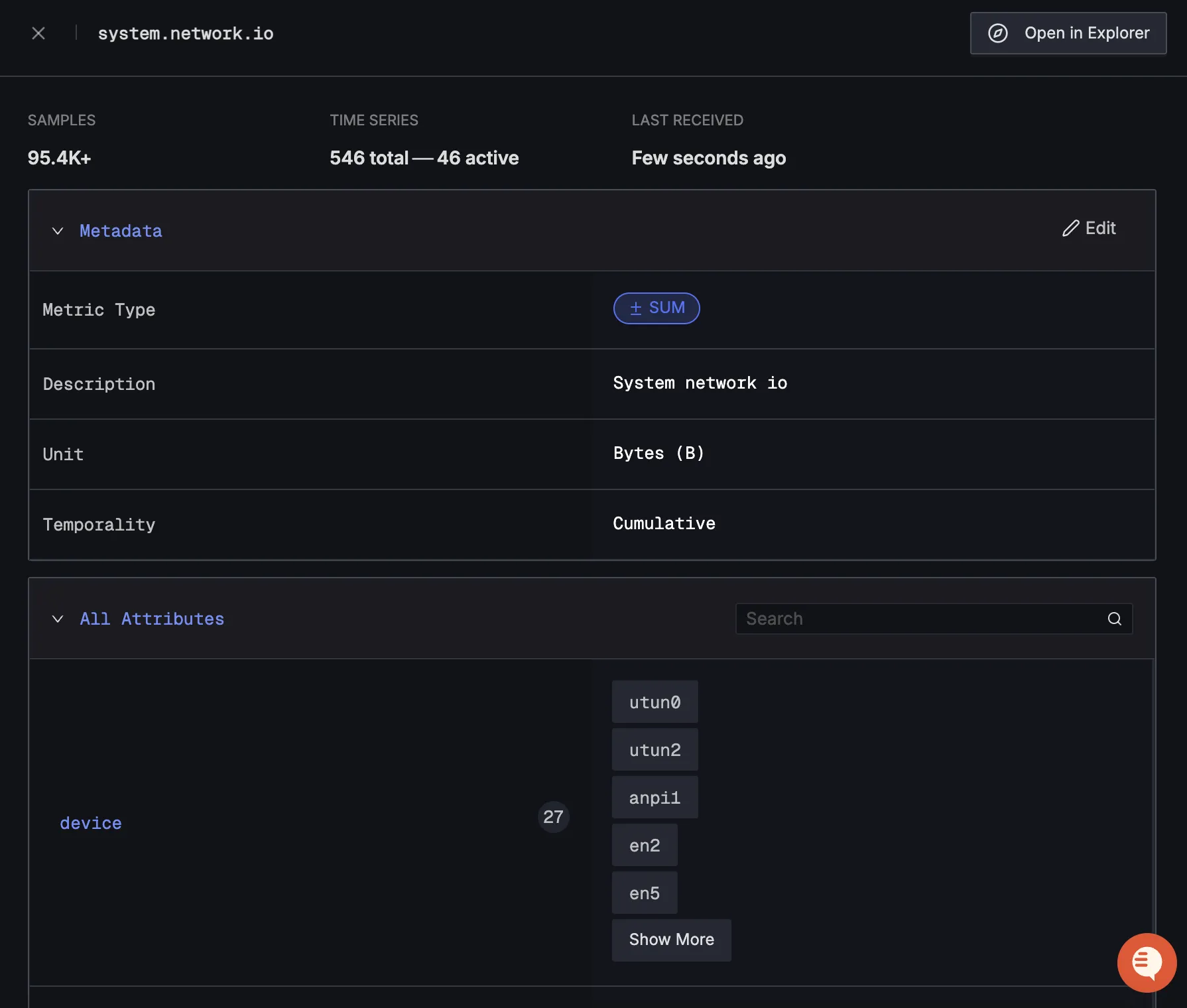Toggle visibility of the Metadata section
Image resolution: width=1187 pixels, height=1008 pixels.
pos(57,231)
